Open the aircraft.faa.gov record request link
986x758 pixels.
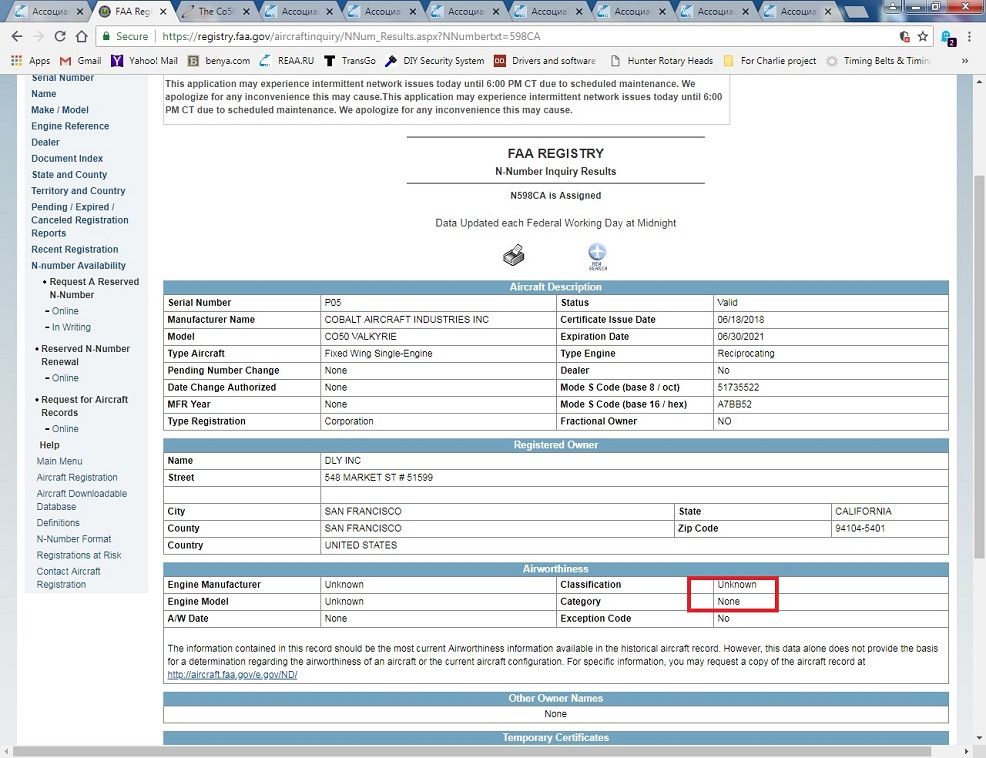232,675
